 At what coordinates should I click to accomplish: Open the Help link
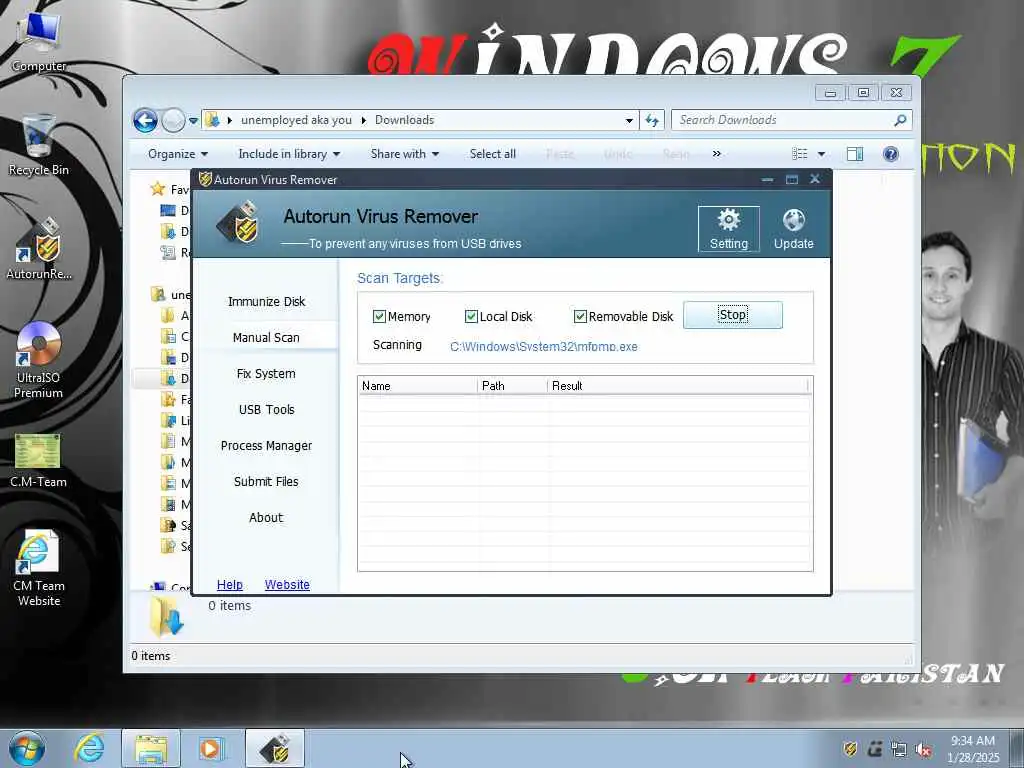click(230, 584)
